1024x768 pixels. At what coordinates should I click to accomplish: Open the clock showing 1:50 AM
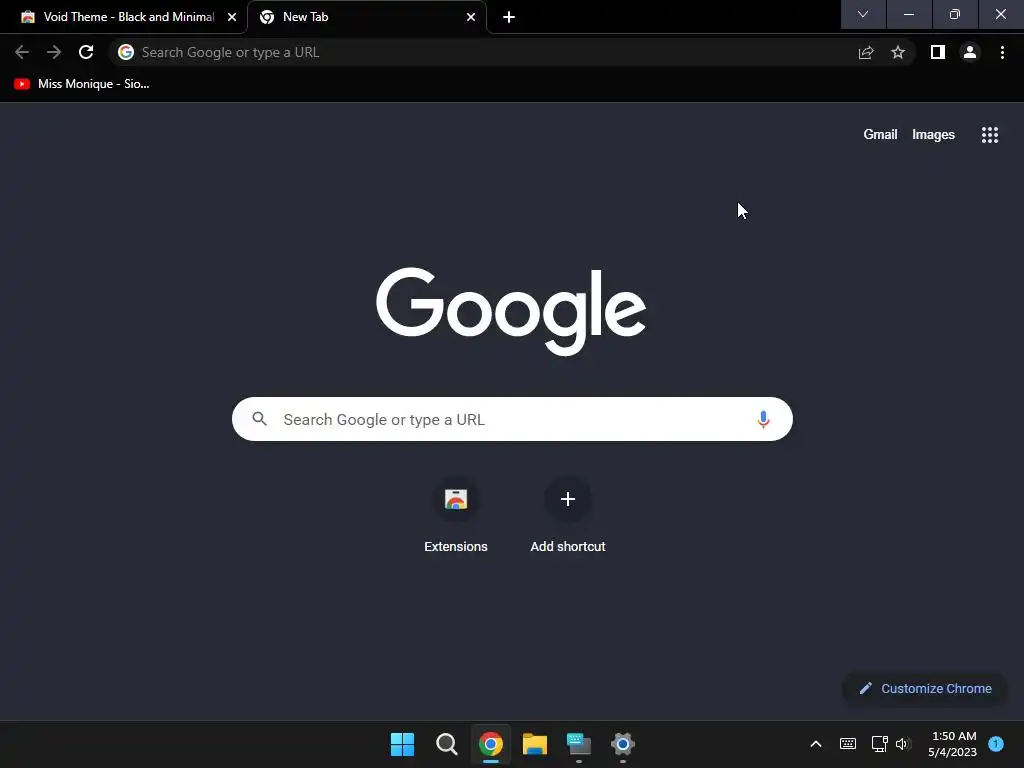click(952, 744)
